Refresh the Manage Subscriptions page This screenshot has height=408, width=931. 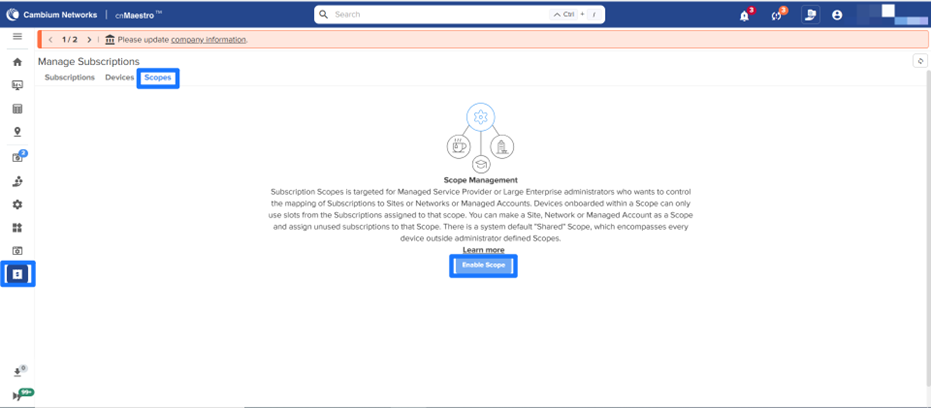(x=919, y=62)
